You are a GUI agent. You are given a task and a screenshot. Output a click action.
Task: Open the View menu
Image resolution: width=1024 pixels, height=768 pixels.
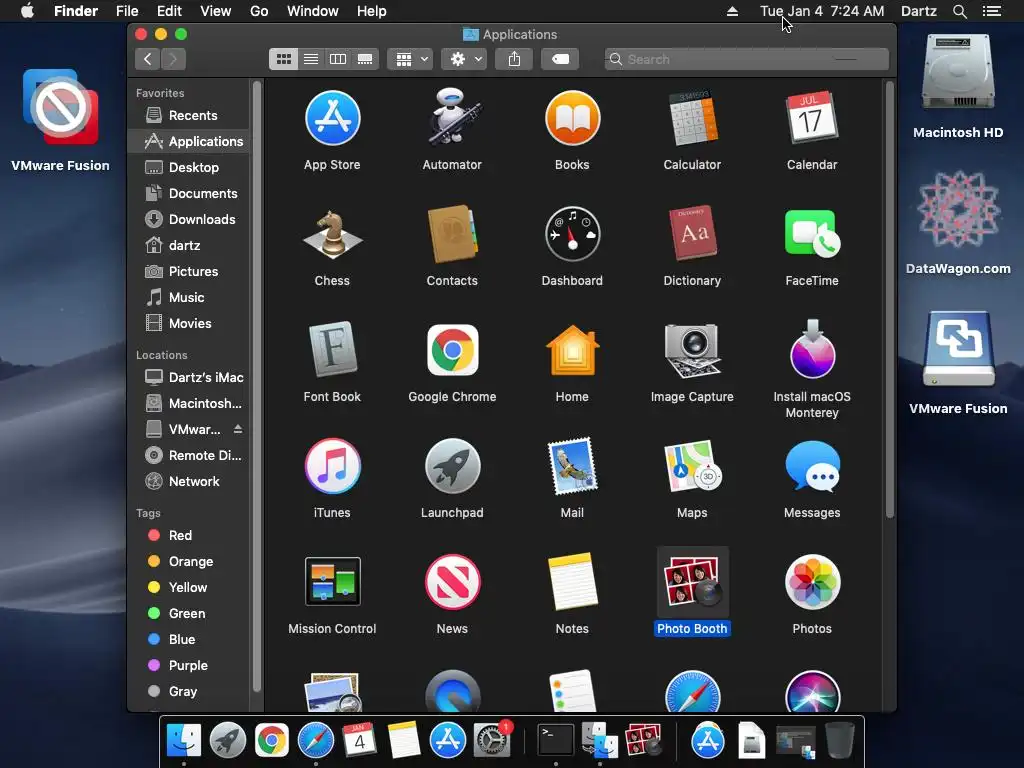pyautogui.click(x=216, y=11)
